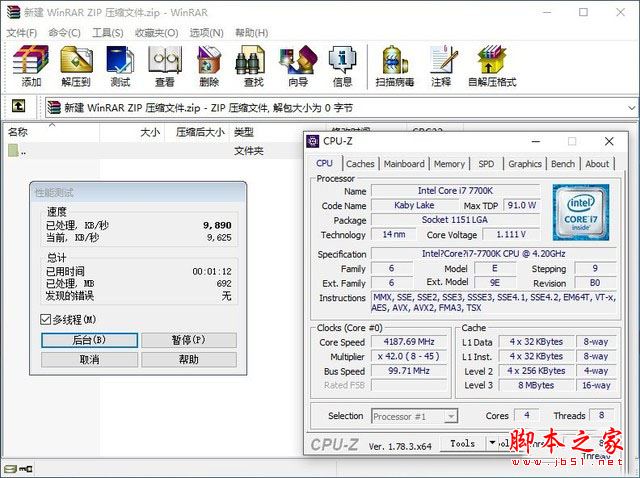The width and height of the screenshot is (640, 478).
Task: Sort by Size (大小) column header
Action: 132,132
